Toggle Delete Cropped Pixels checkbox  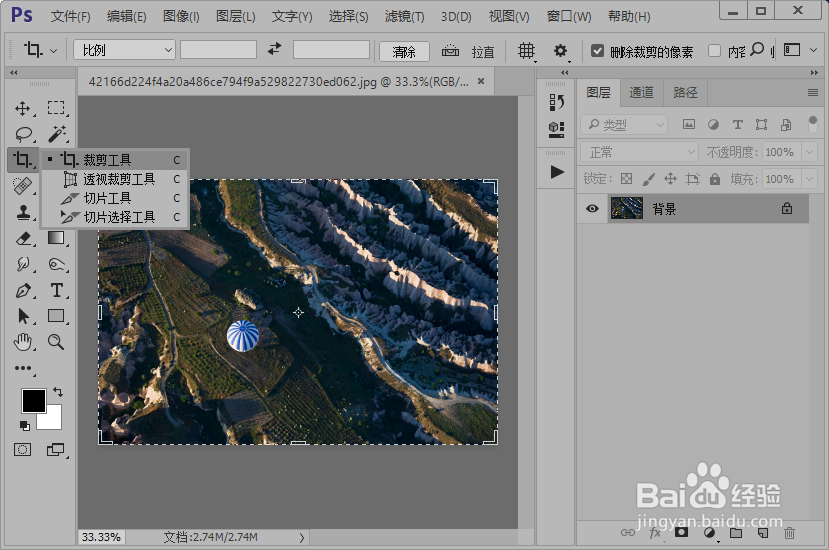pos(597,51)
